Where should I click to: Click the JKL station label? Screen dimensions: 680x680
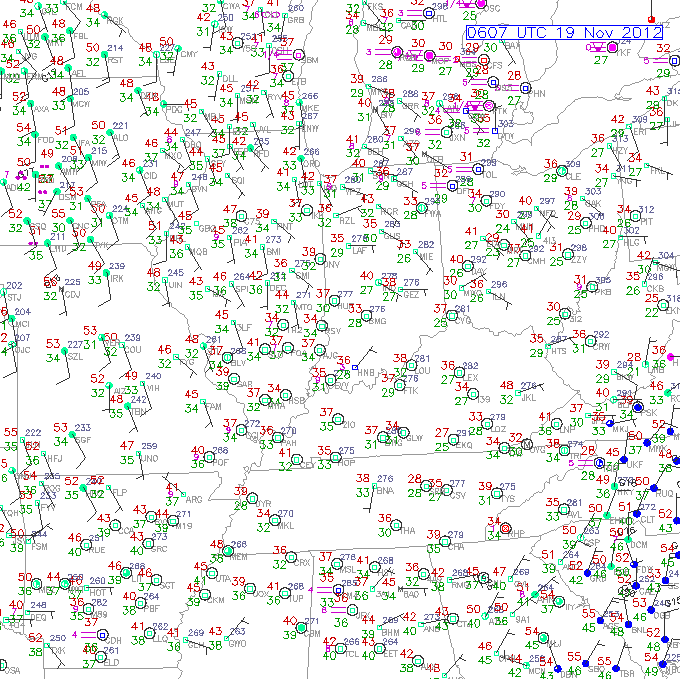(x=529, y=398)
